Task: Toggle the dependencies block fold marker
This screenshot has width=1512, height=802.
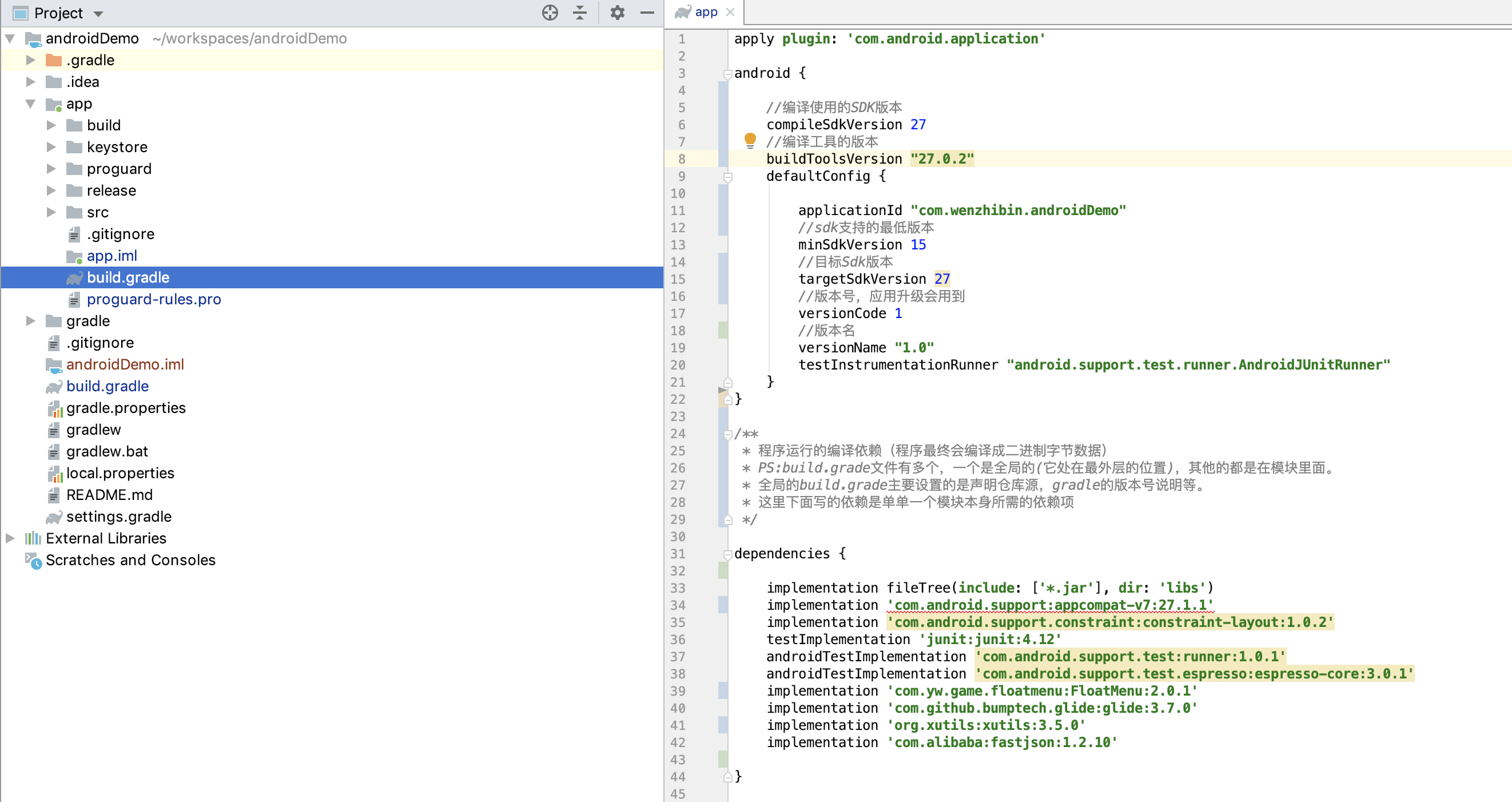Action: [x=728, y=554]
